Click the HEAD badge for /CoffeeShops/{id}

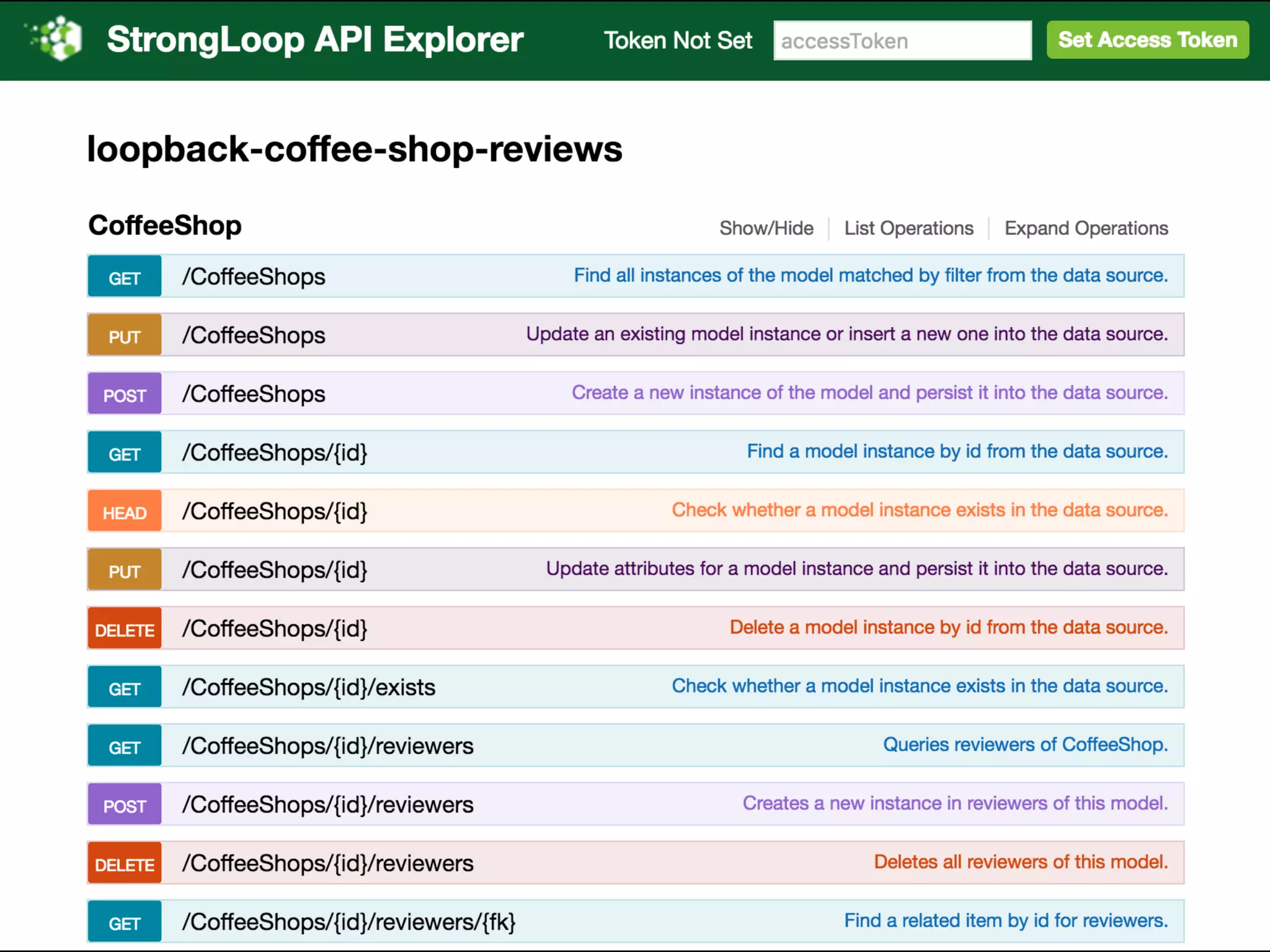125,511
